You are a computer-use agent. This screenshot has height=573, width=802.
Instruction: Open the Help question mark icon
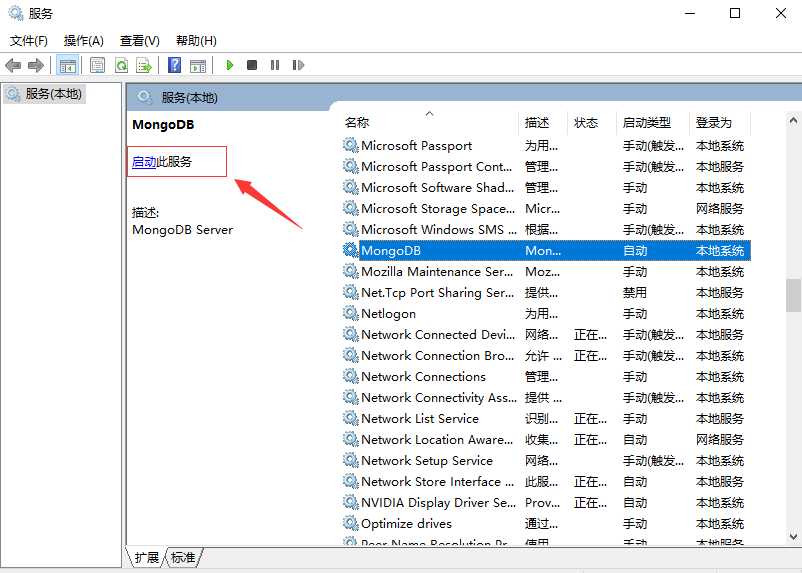174,65
